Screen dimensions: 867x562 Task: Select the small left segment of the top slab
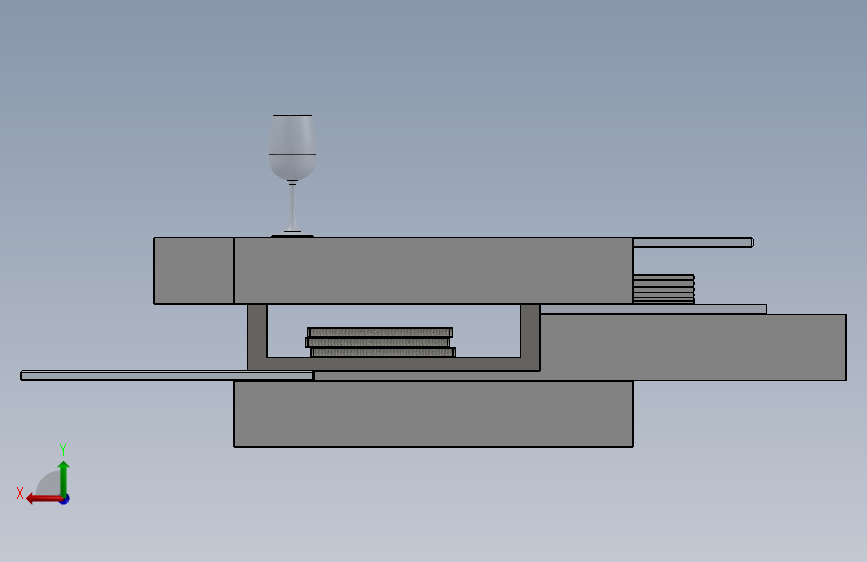click(194, 270)
